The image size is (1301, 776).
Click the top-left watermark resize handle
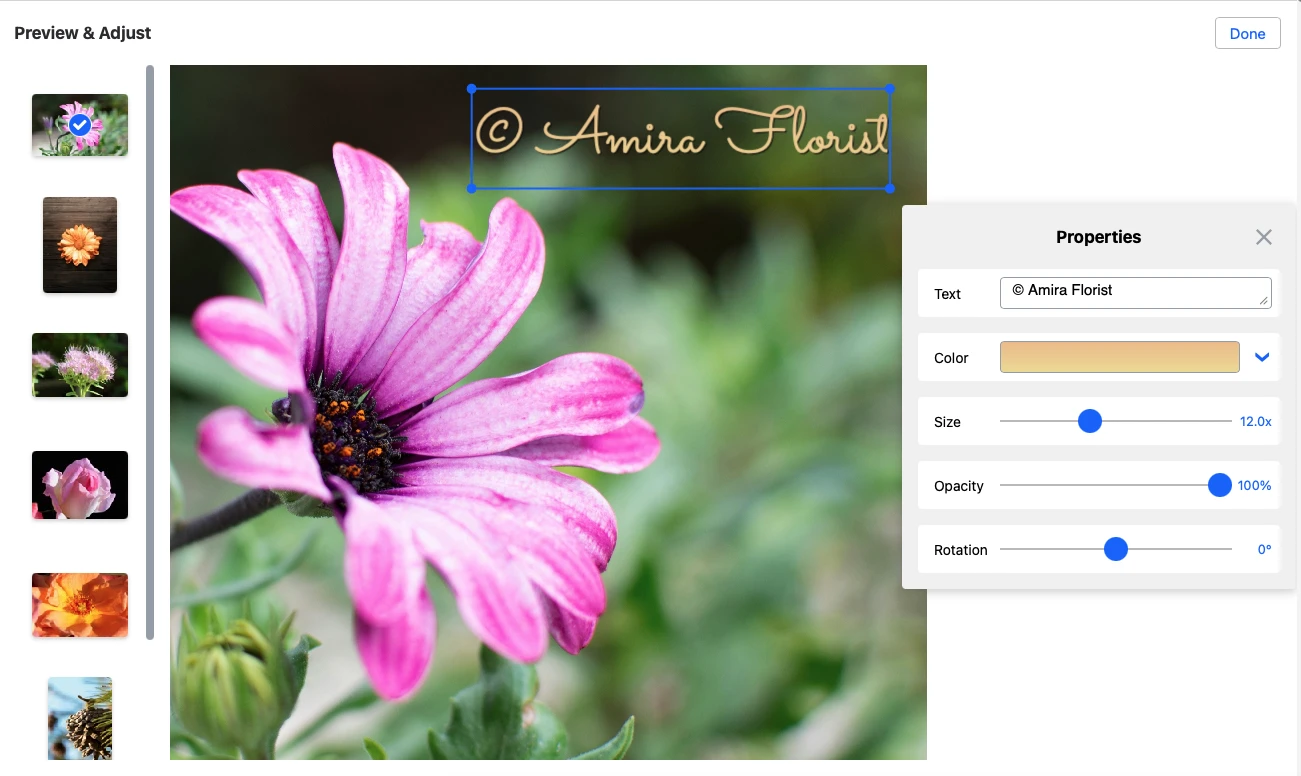click(472, 89)
